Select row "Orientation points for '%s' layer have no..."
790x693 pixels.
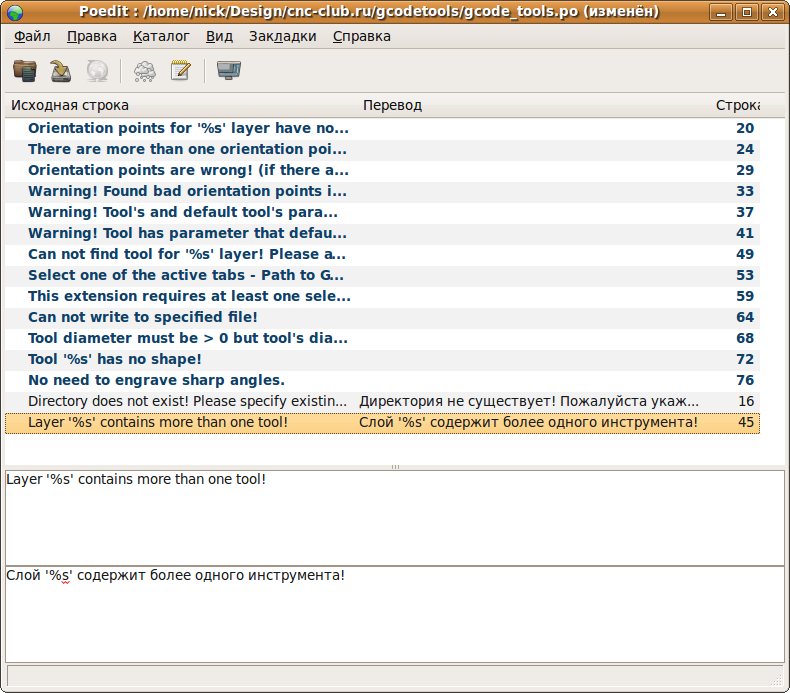382,128
